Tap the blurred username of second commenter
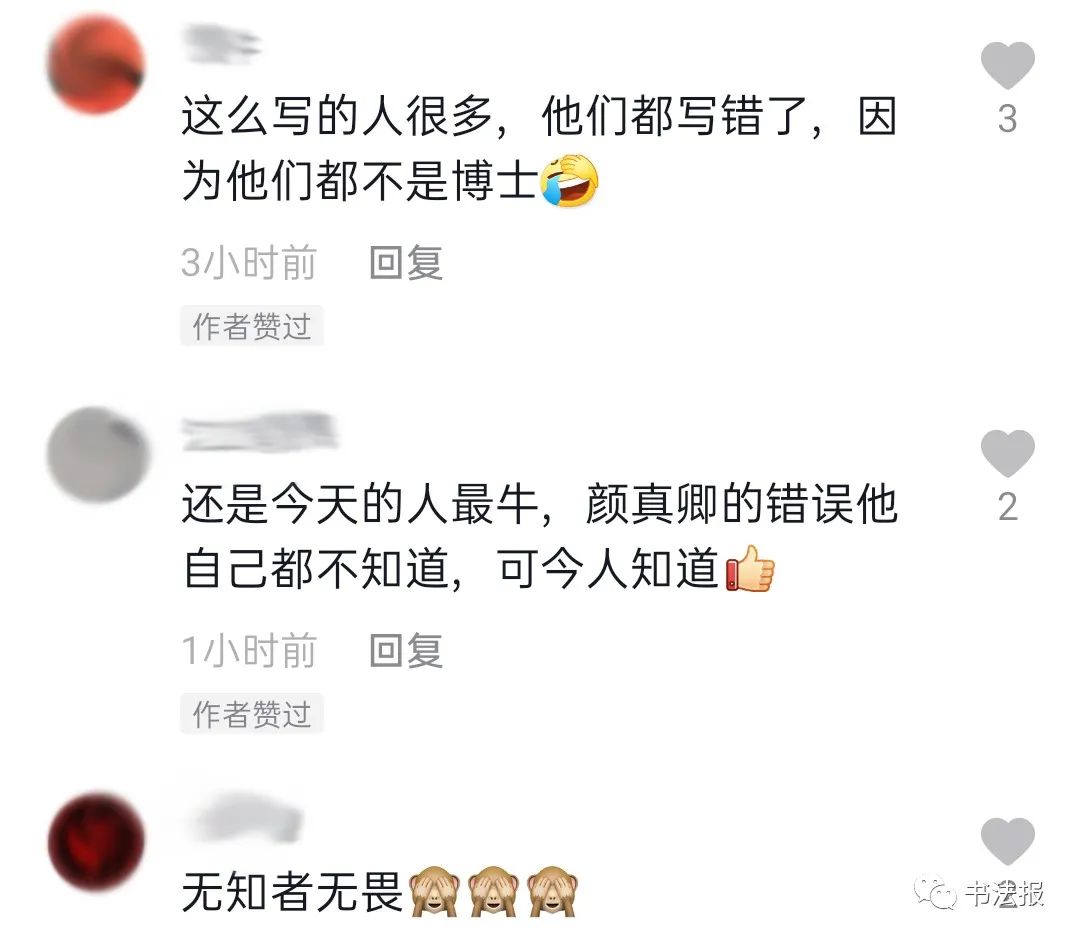Screen dimensions: 1080x942 (260, 432)
